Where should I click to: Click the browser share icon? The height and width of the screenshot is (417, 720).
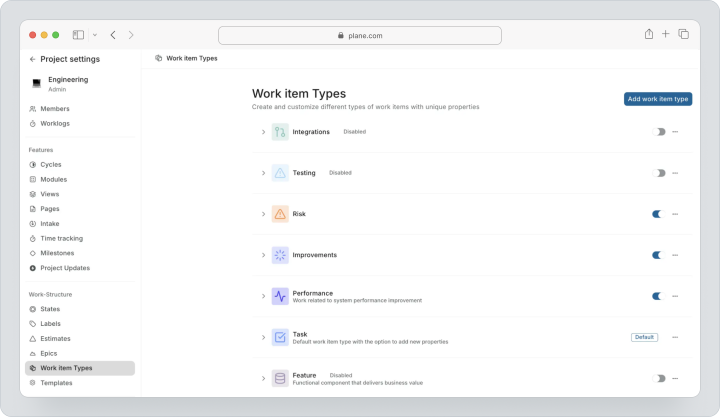pyautogui.click(x=648, y=34)
